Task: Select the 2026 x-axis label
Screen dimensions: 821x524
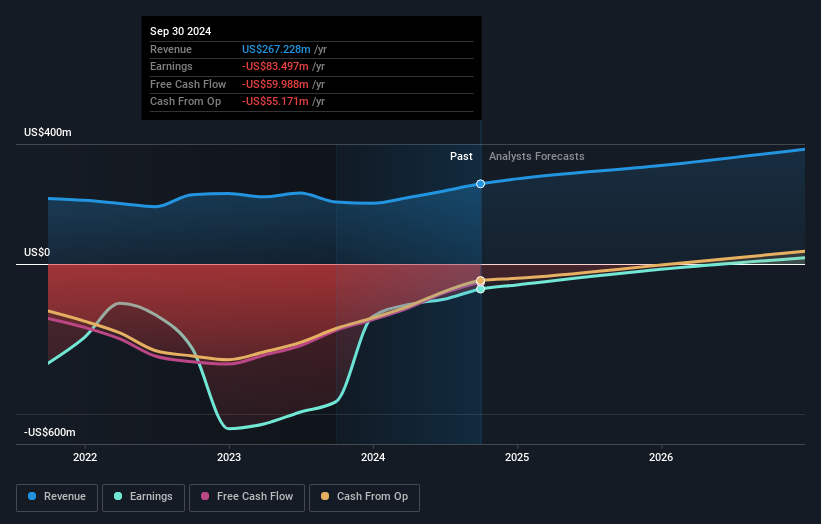Action: [661, 457]
